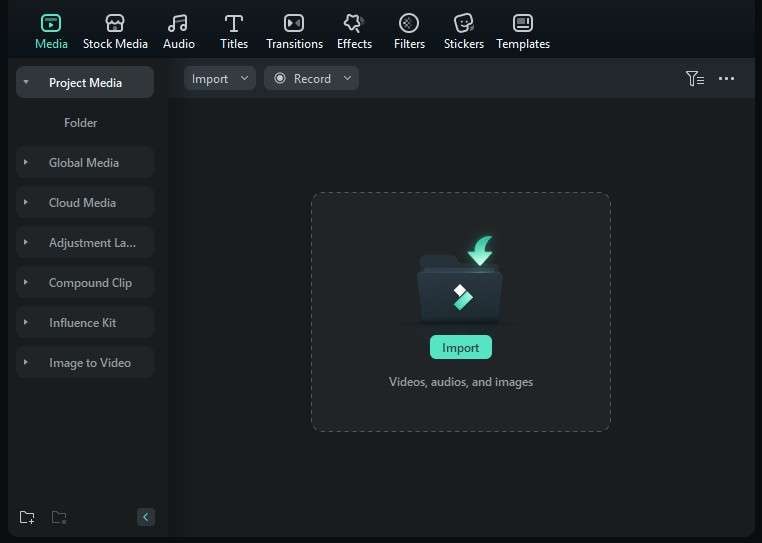Open the Titles tab
The image size is (762, 543).
(234, 32)
